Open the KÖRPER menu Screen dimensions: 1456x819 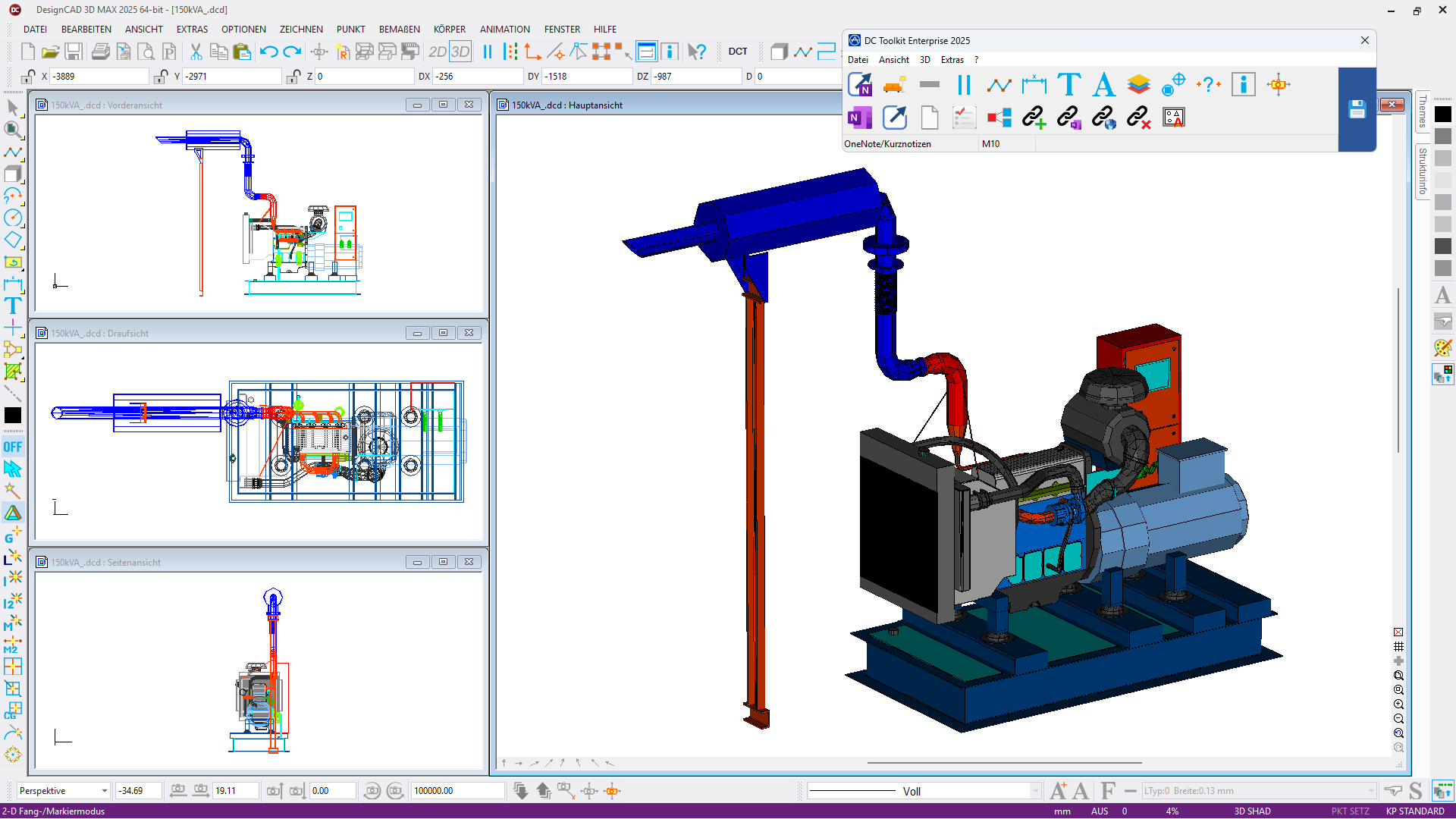449,29
